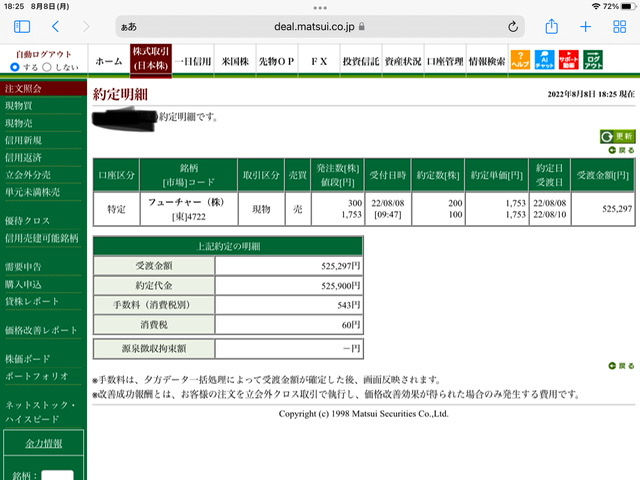Select auto-logout しない radio button
The width and height of the screenshot is (640, 480).
47,67
